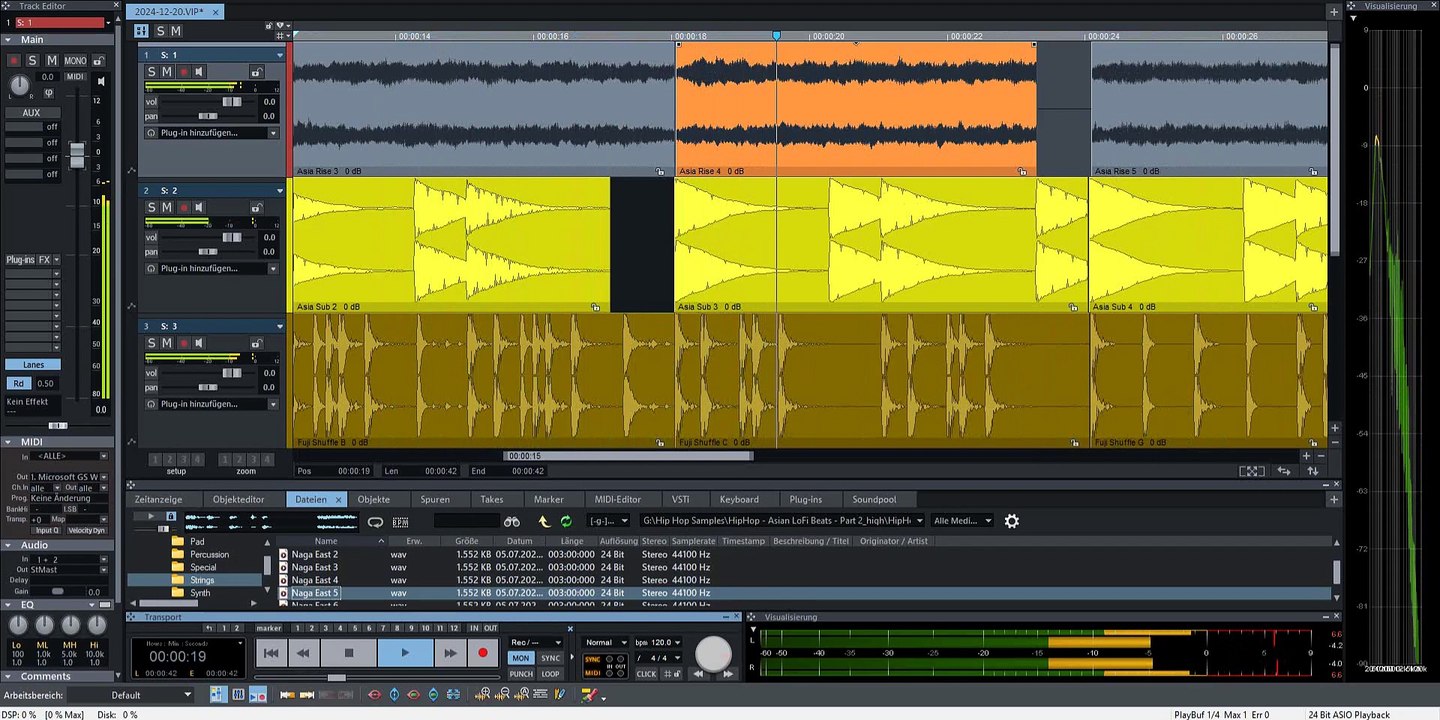Viewport: 1440px width, 720px height.
Task: Open file browser settings gear icon
Action: pyautogui.click(x=1011, y=521)
